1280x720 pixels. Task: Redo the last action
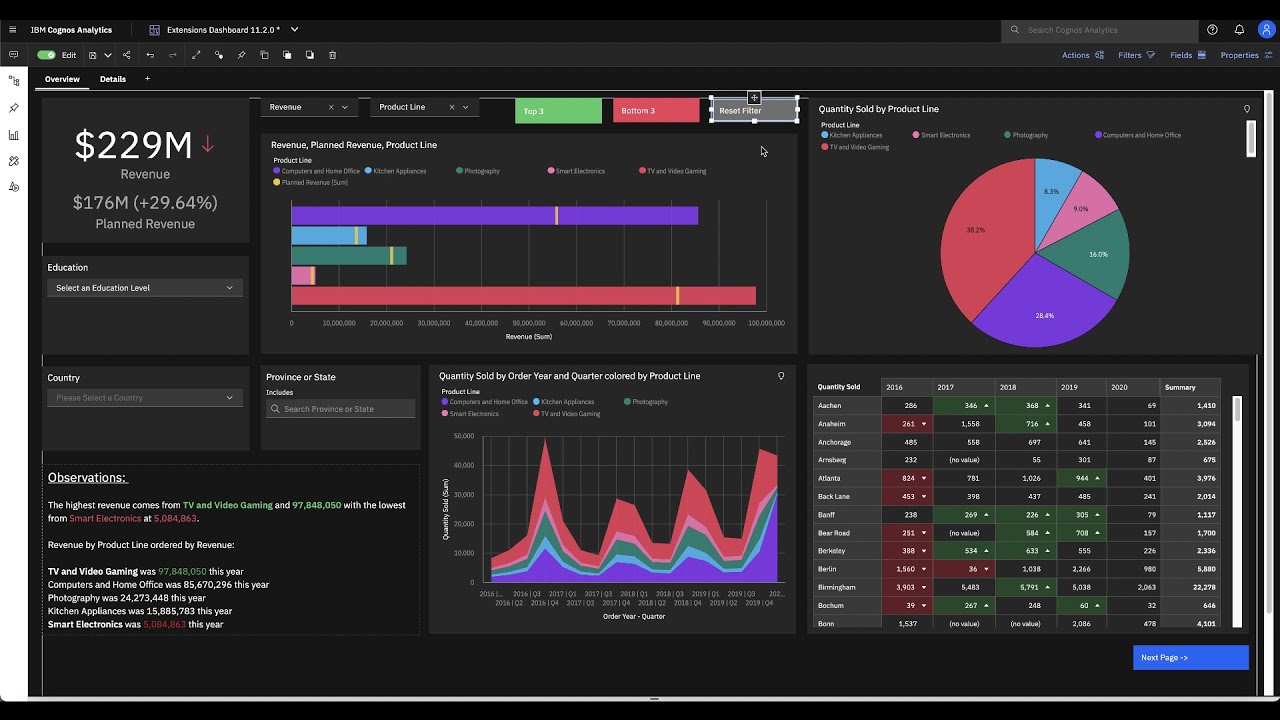172,55
